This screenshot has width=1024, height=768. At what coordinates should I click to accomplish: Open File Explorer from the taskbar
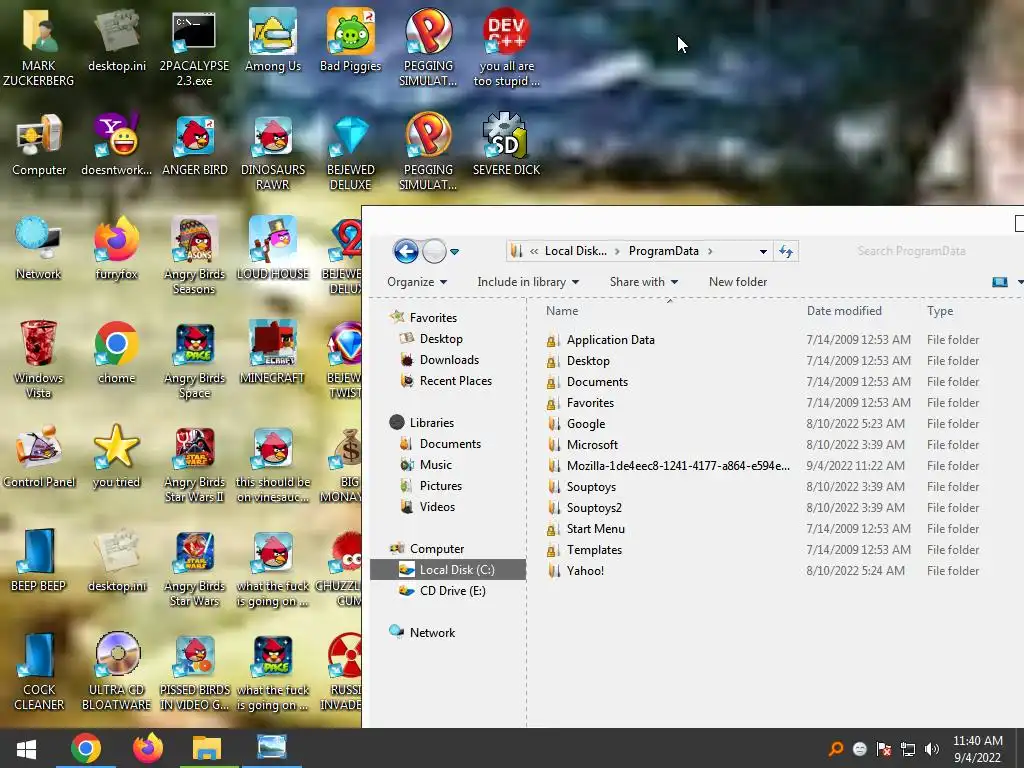[x=207, y=748]
